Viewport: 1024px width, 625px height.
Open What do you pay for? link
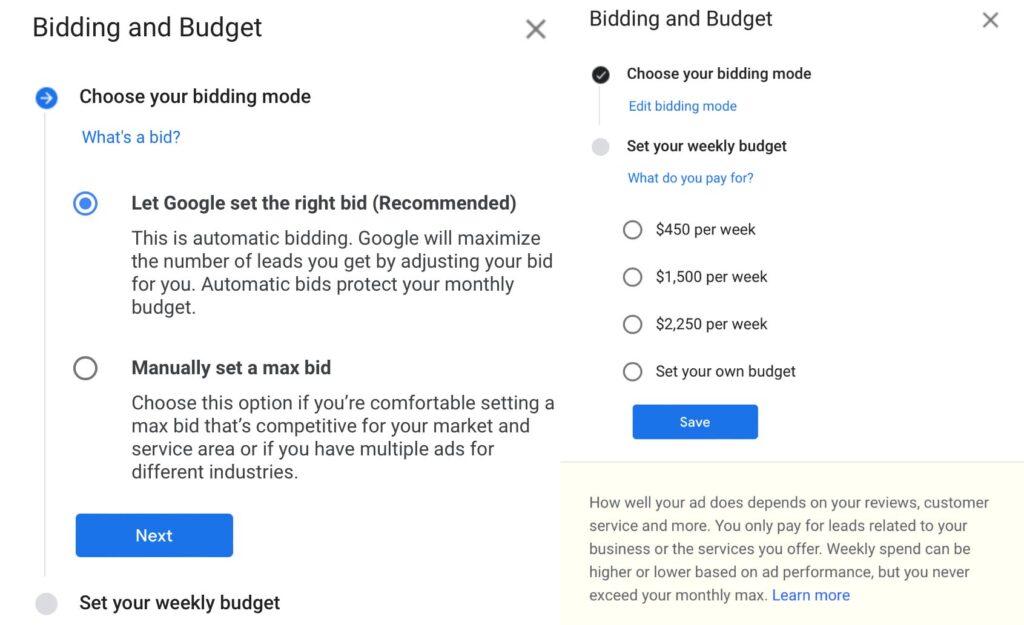point(690,178)
